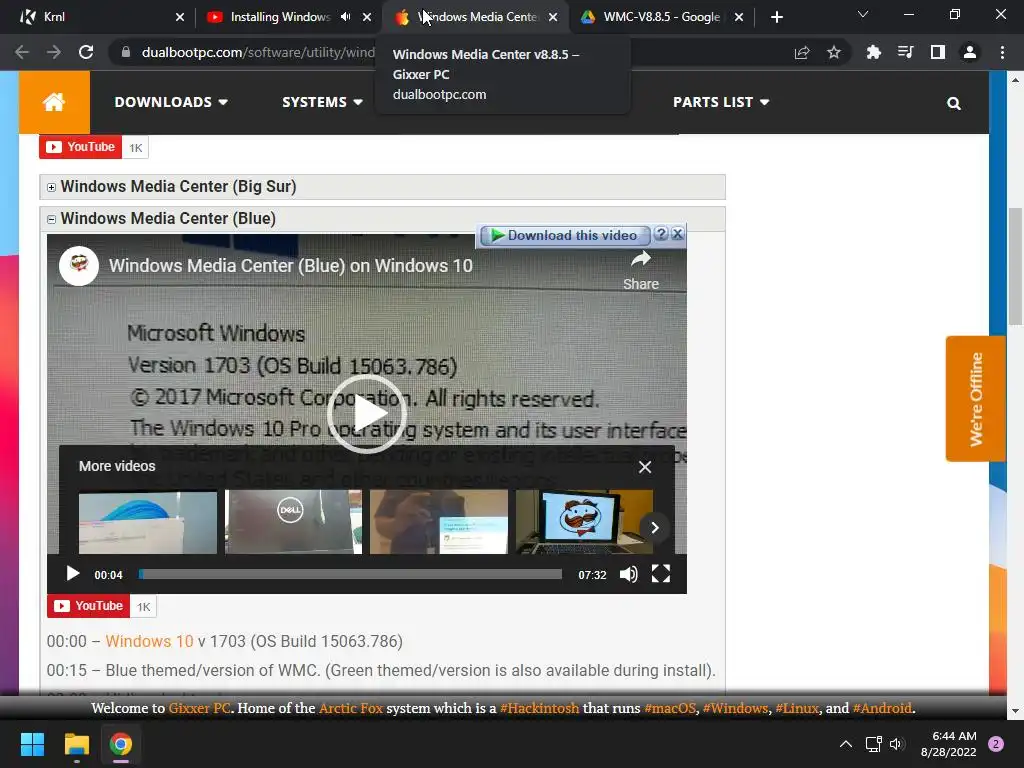
Task: Mute the Installing Windows tab audio icon
Action: [345, 17]
